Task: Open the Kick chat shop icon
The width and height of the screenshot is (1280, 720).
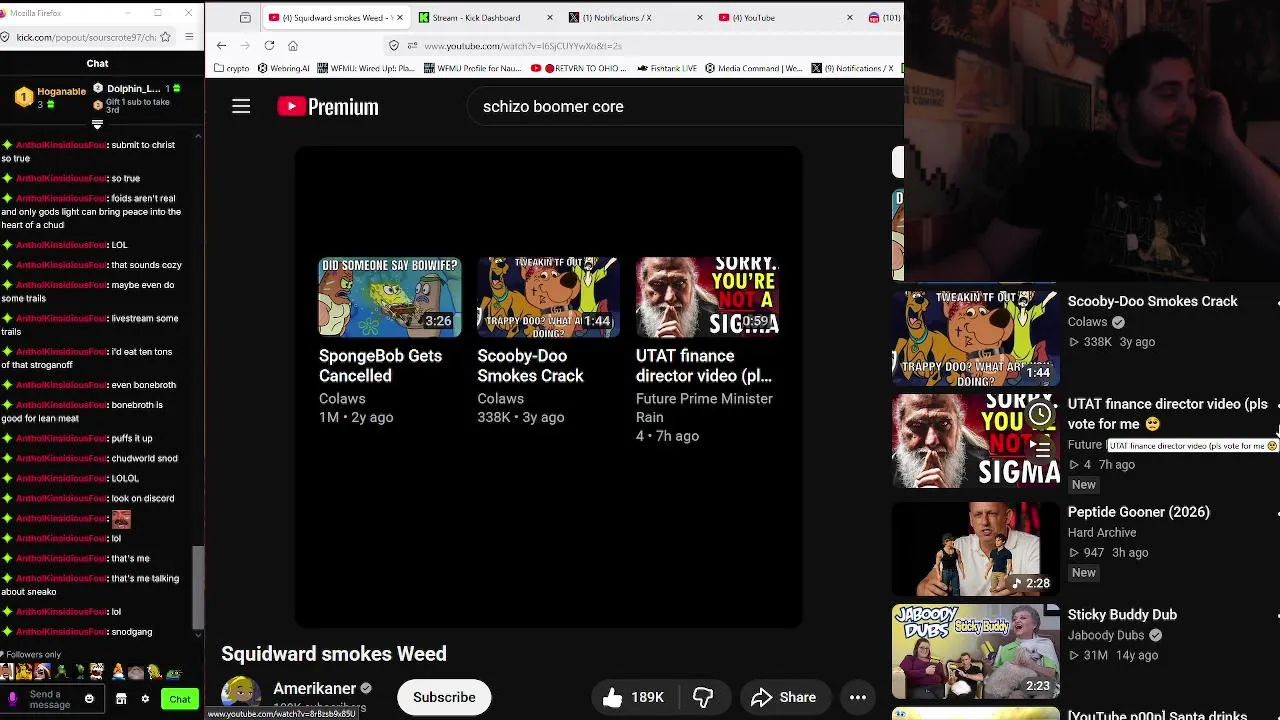Action: point(121,699)
